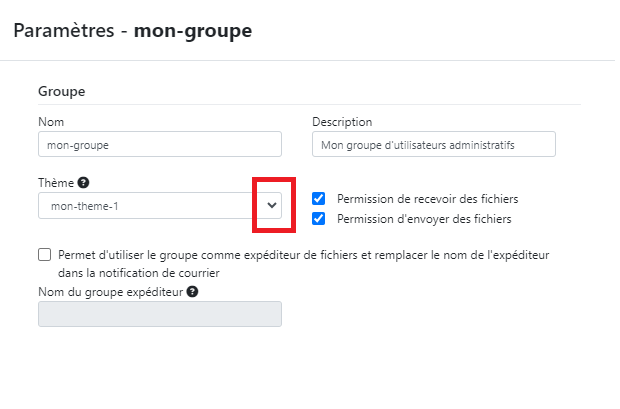Focus the Nom field containing mon-groupe
Viewport: 620px width, 409px height.
160,144
